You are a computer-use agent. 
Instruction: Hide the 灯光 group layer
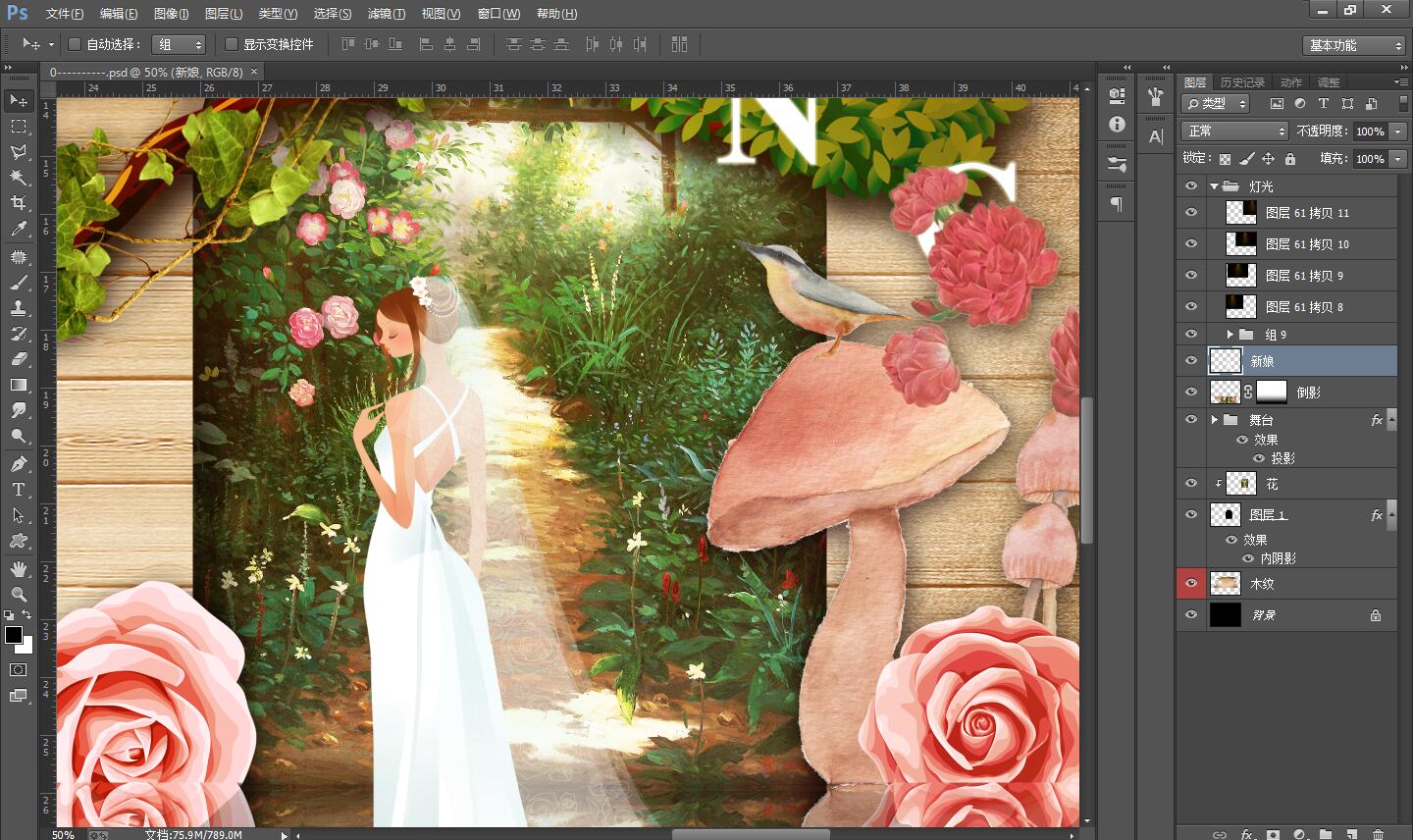click(x=1191, y=185)
